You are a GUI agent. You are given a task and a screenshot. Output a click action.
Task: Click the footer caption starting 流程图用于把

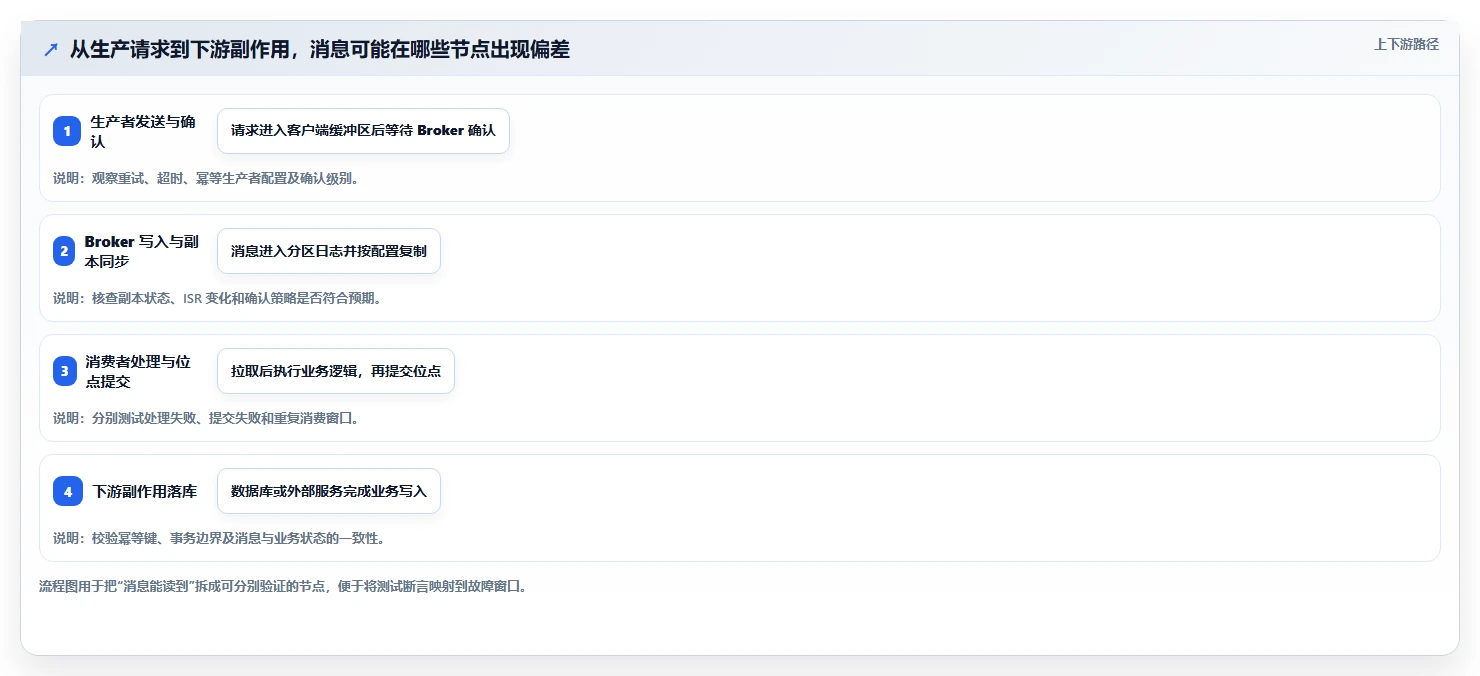283,586
